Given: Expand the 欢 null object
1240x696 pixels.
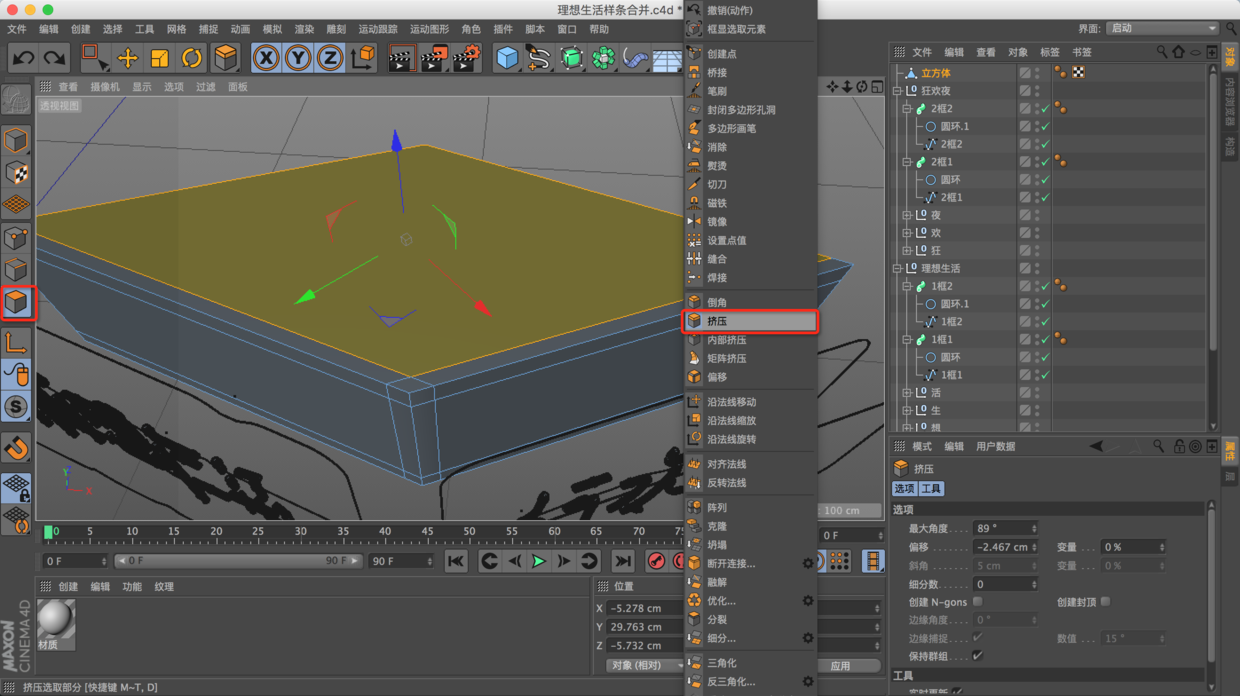Looking at the screenshot, I should [x=907, y=233].
